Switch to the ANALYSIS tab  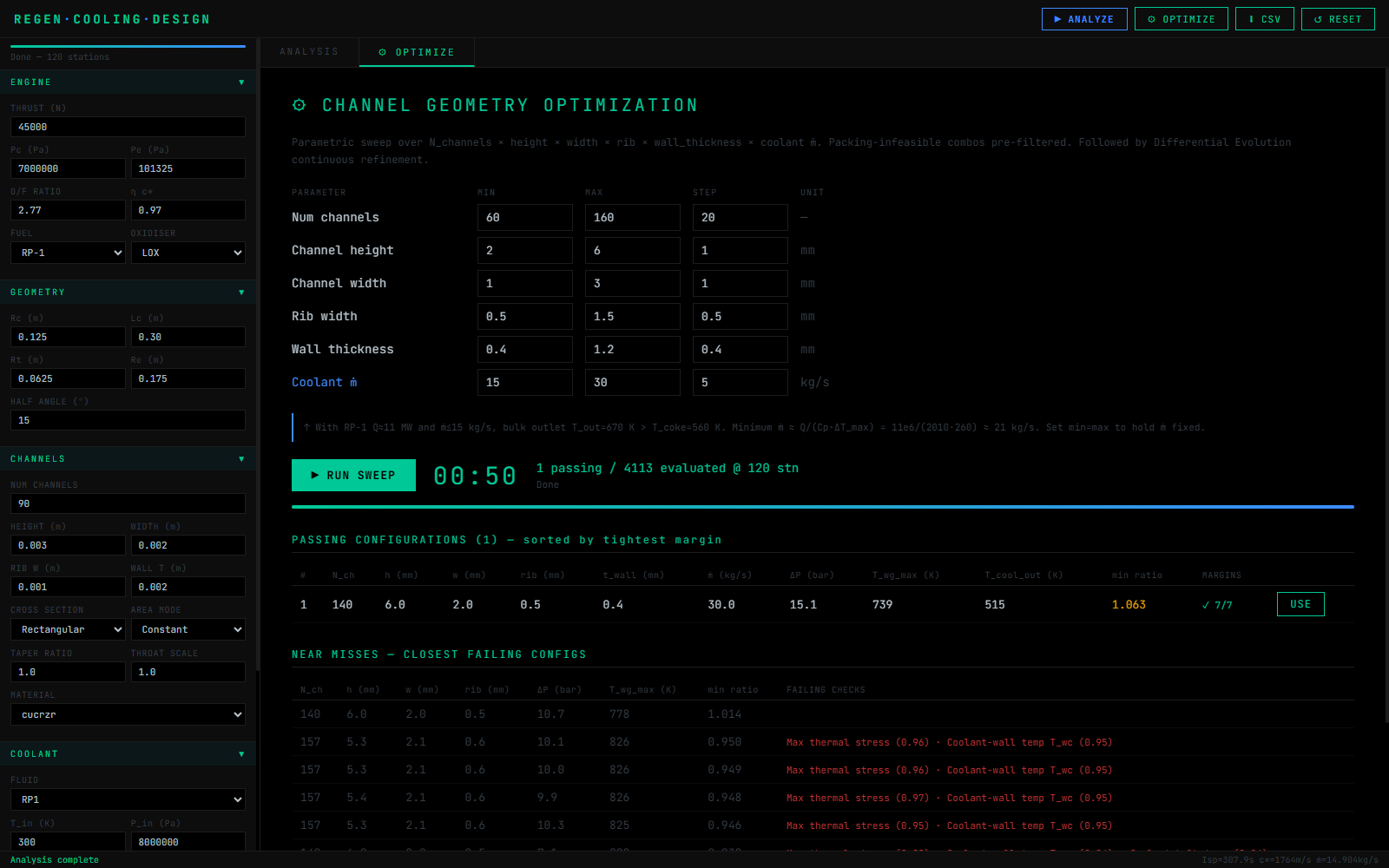[x=309, y=52]
